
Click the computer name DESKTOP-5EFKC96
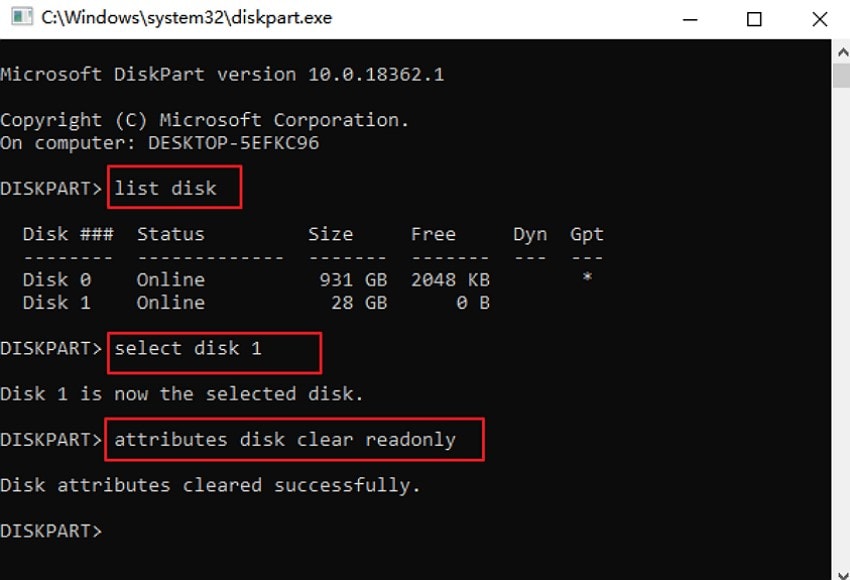tap(233, 143)
